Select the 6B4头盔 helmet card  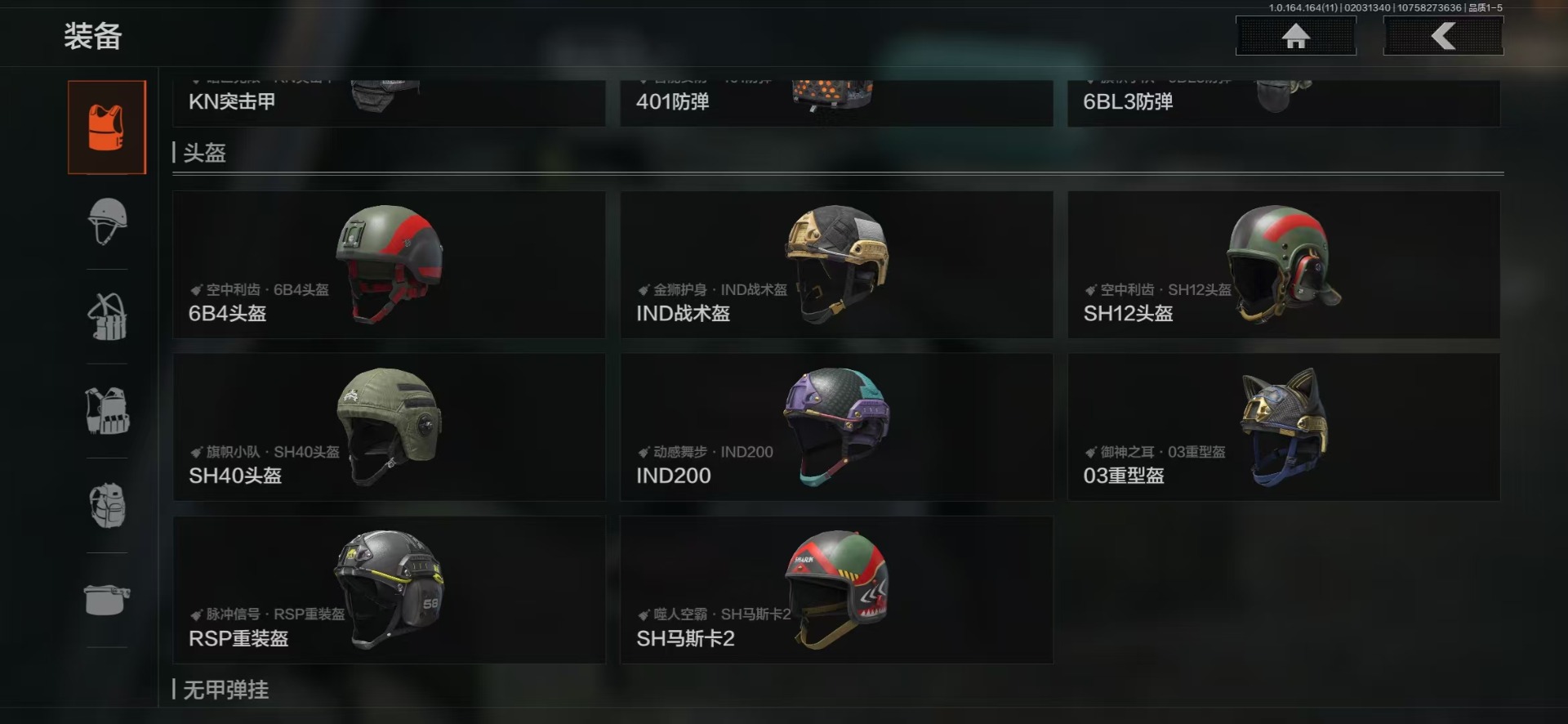[389, 265]
